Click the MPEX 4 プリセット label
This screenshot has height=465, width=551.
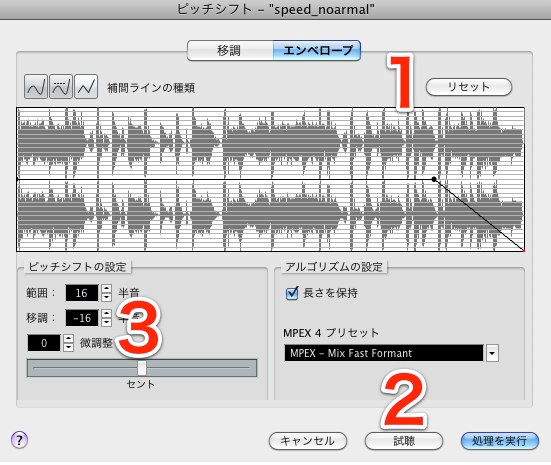tap(331, 332)
